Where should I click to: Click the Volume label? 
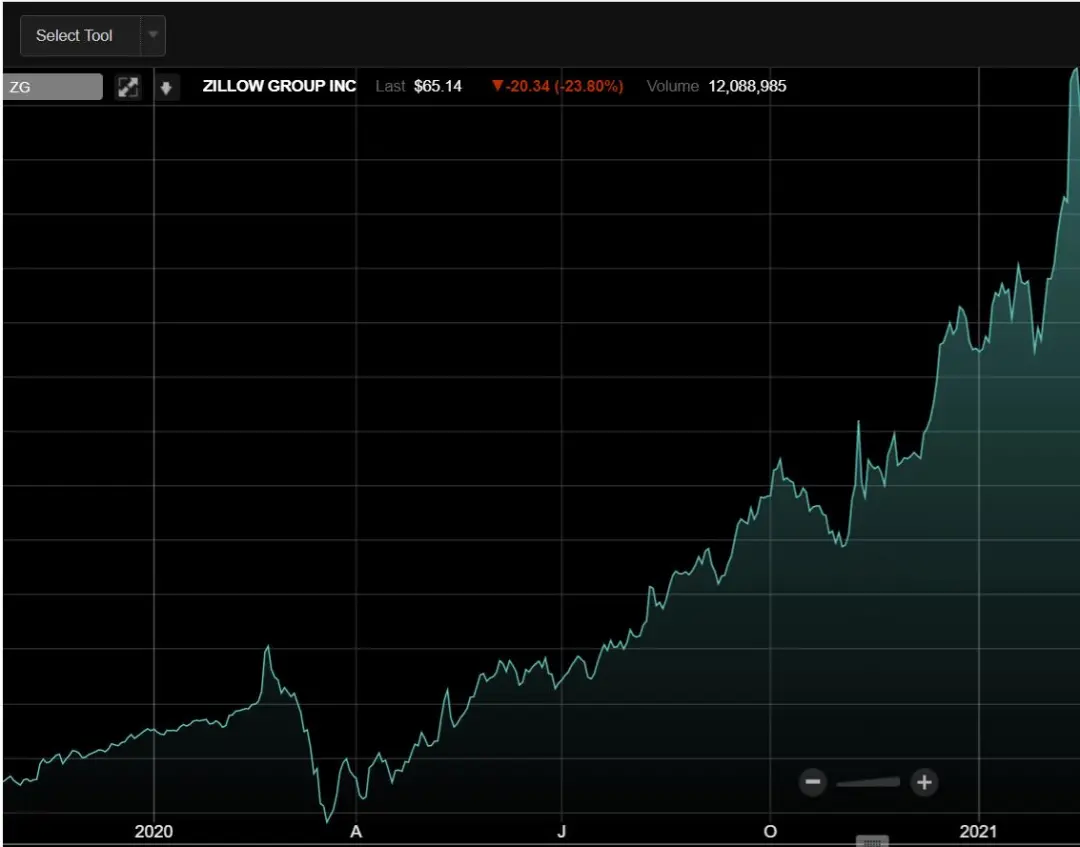(672, 86)
